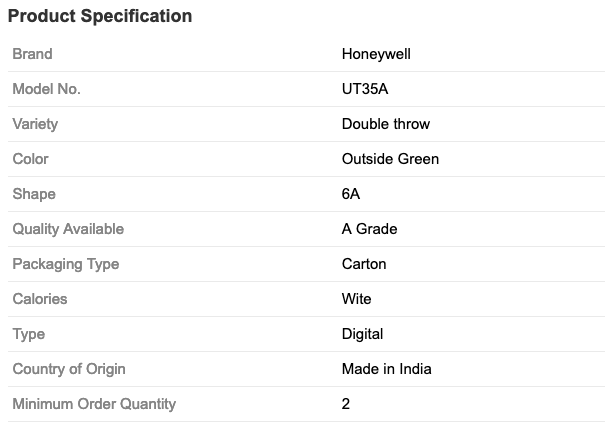605x440 pixels.
Task: Click the Quality Available label
Action: coord(68,229)
